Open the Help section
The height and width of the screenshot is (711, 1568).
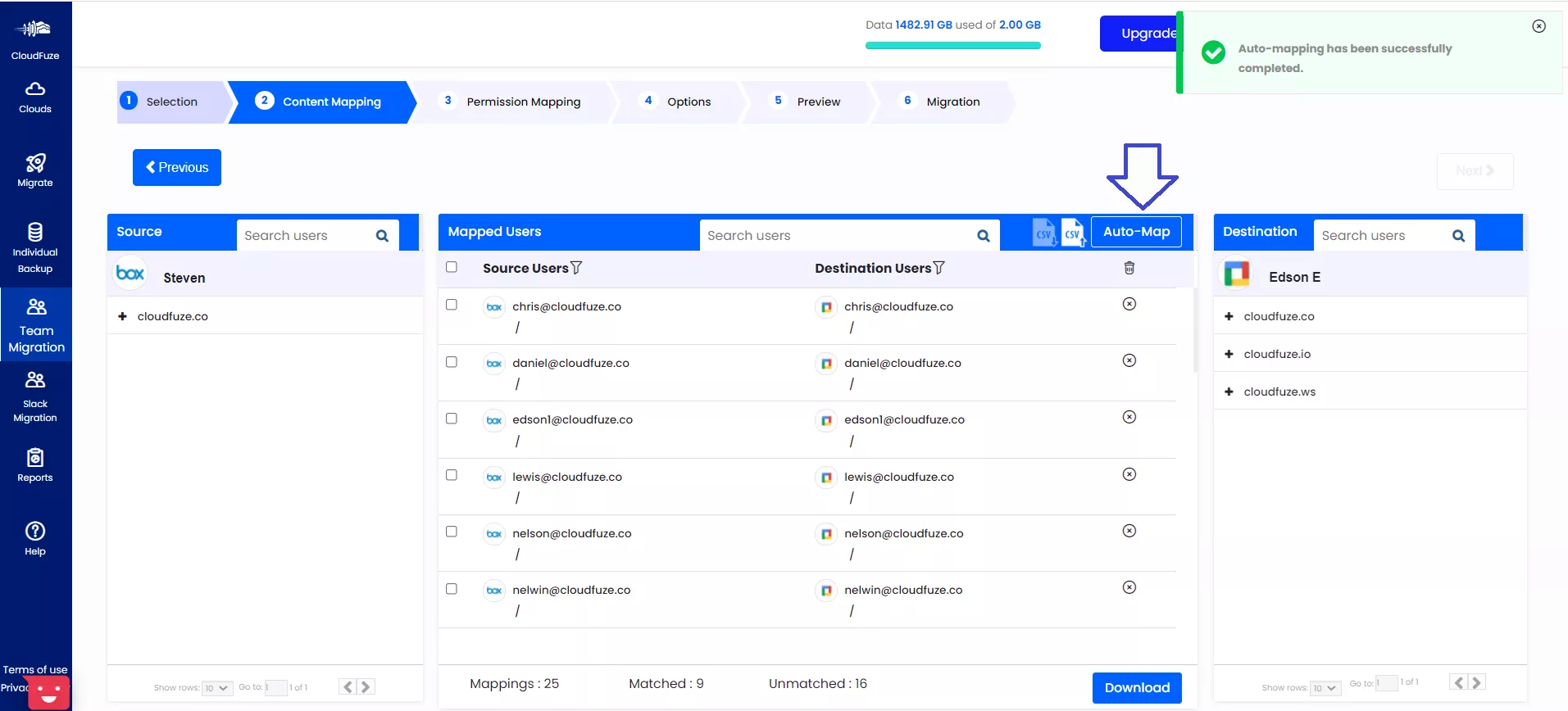pos(35,538)
